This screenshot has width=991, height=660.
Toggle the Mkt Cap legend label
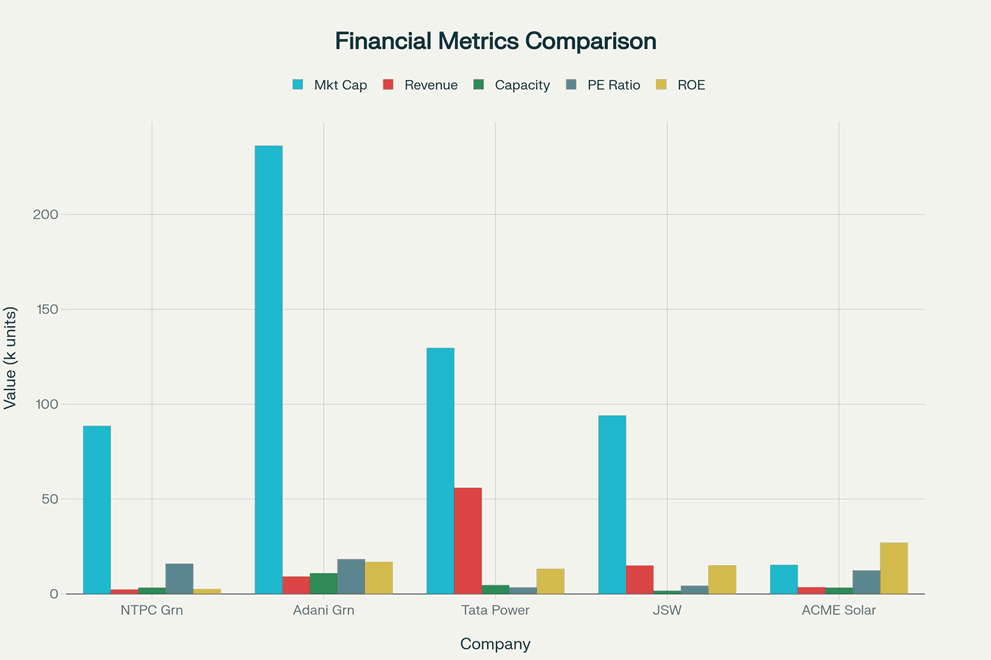click(340, 85)
